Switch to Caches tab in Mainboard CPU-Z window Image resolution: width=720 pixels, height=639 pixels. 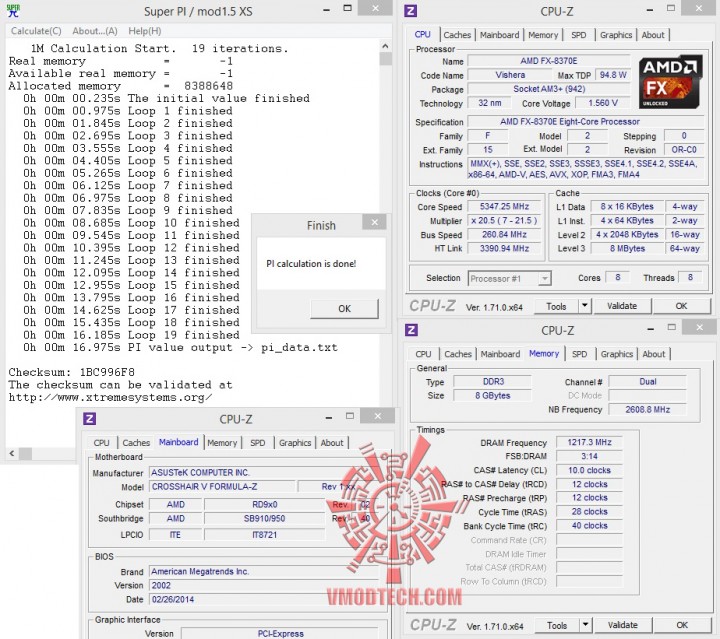click(x=136, y=443)
